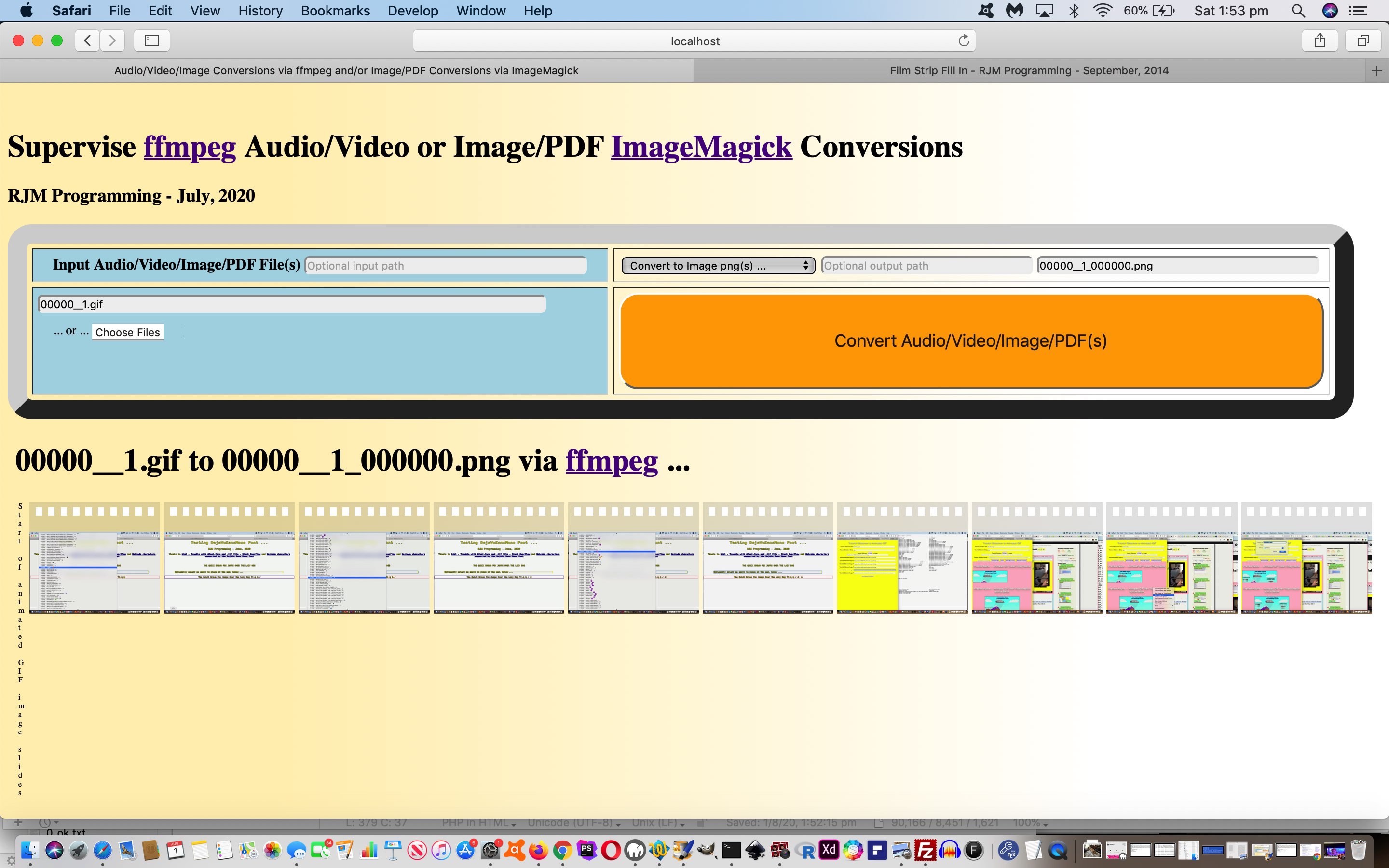Open the Develop menu
Viewport: 1389px width, 868px height.
tap(413, 11)
